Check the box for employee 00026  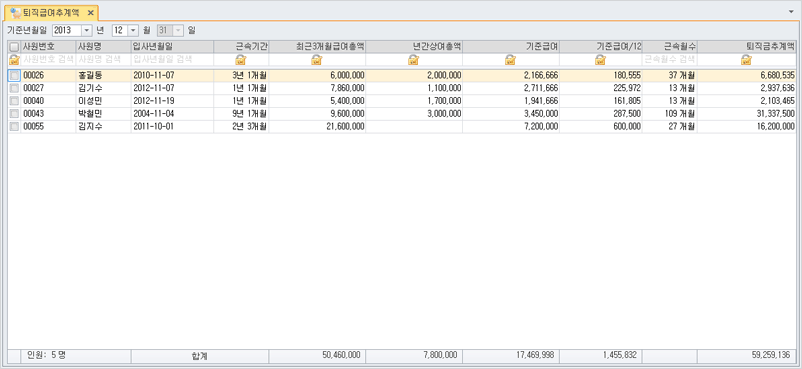point(14,75)
